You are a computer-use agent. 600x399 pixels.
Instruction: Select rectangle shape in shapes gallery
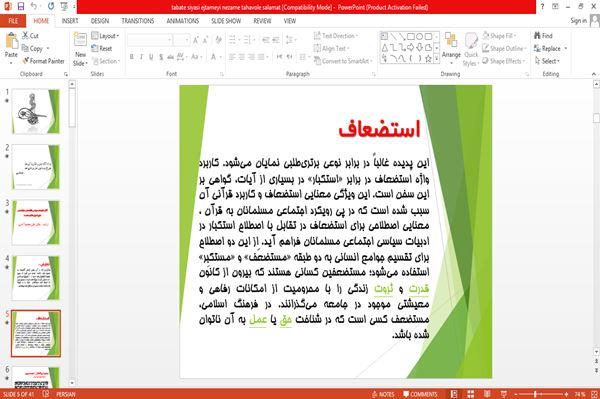pyautogui.click(x=411, y=37)
